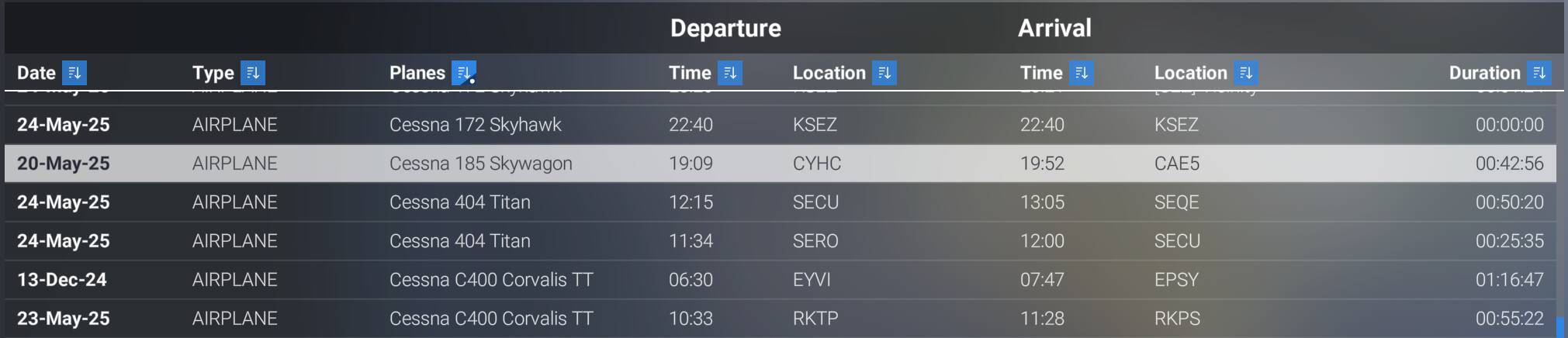Select the Cessna 172 Skyhawk flight row

(x=475, y=125)
